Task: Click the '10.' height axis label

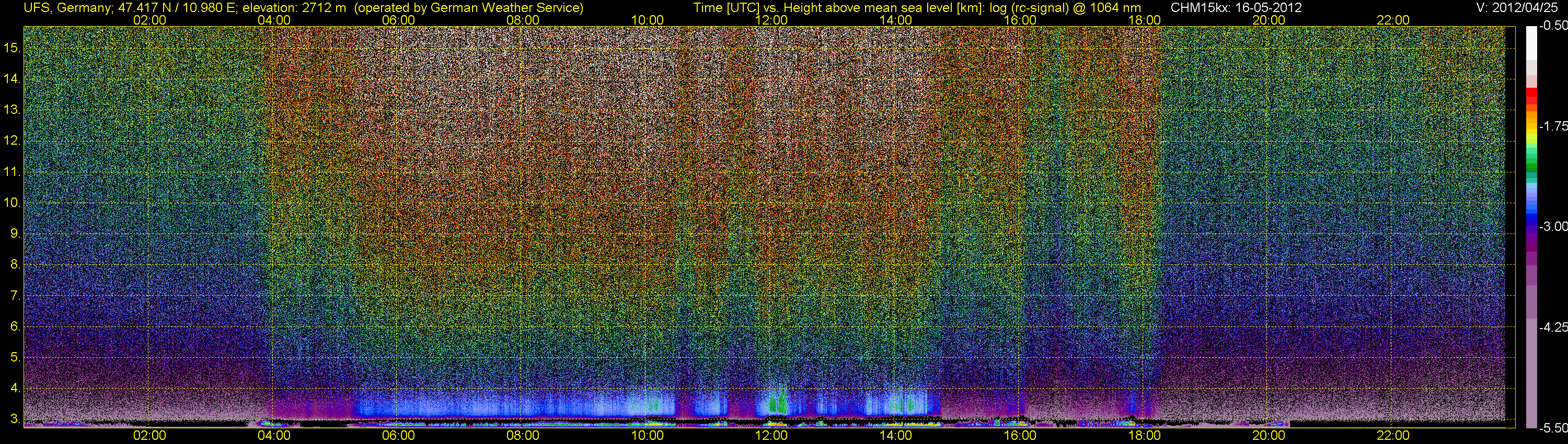Action: (12, 203)
